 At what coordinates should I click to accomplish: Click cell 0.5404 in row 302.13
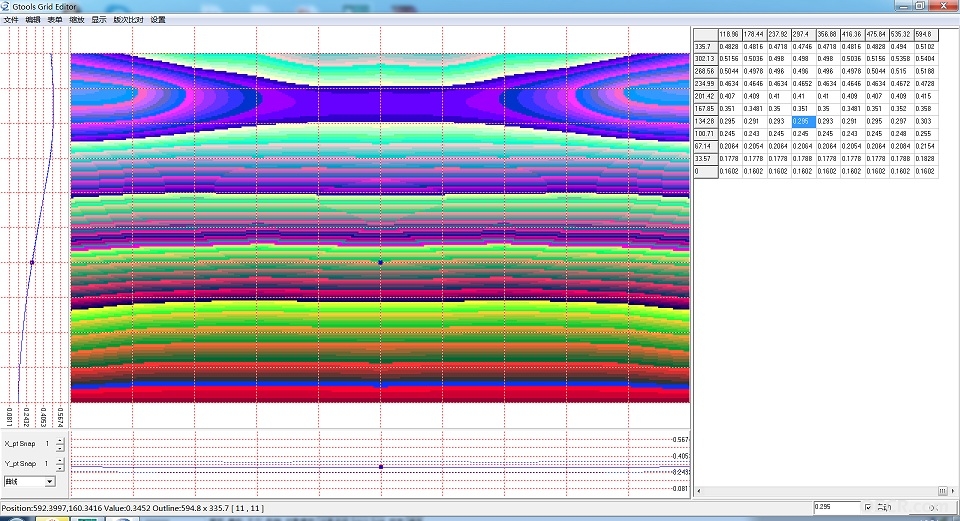click(926, 59)
